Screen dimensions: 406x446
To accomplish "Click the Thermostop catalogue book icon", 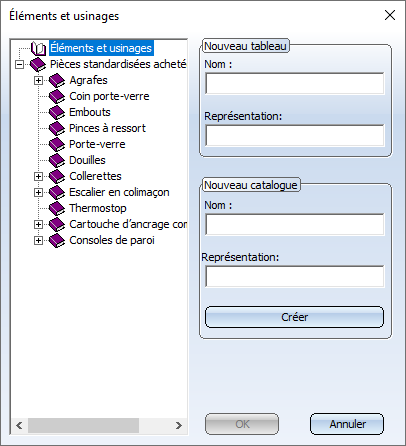I will [57, 208].
